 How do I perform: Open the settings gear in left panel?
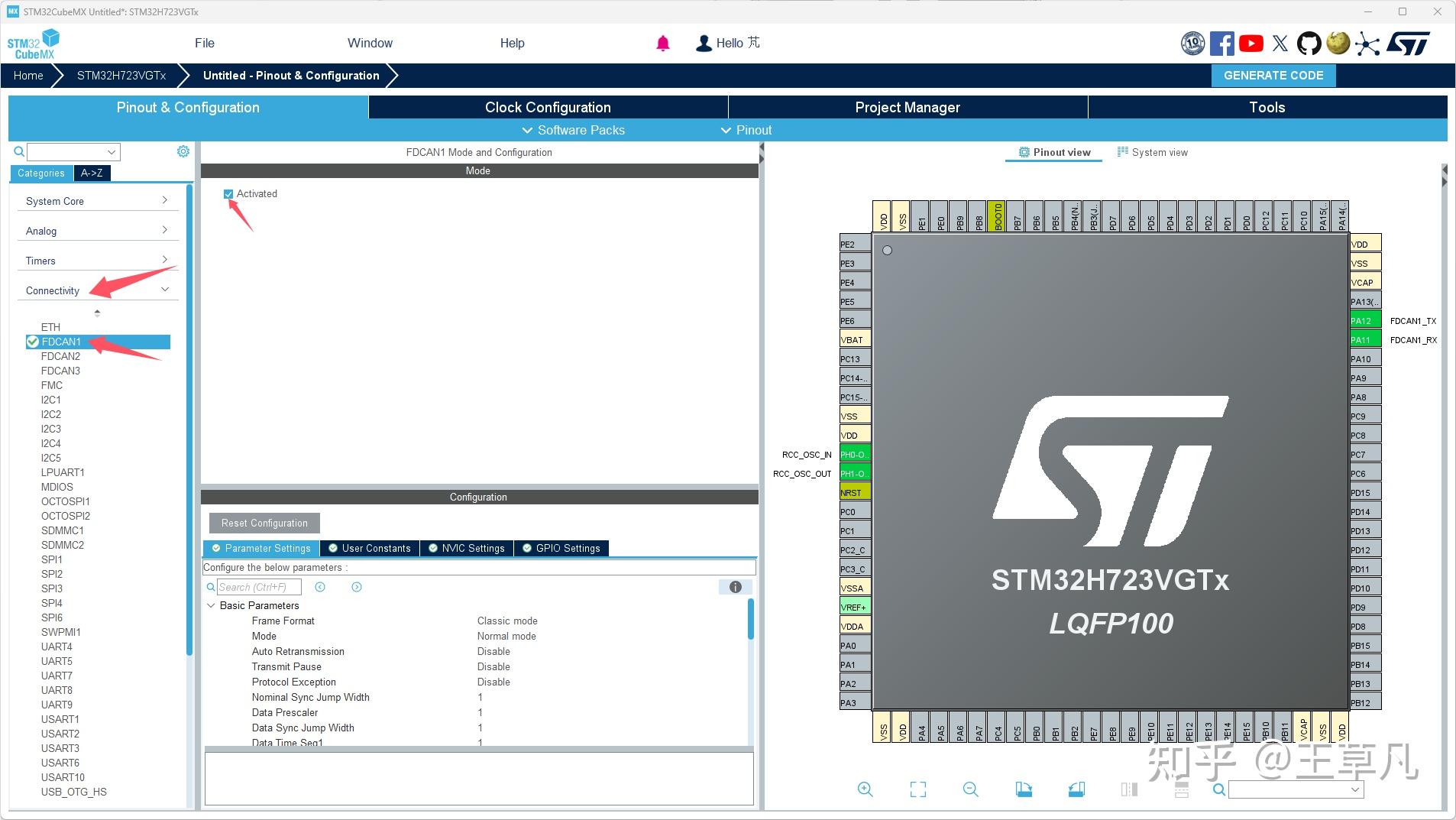[x=183, y=151]
